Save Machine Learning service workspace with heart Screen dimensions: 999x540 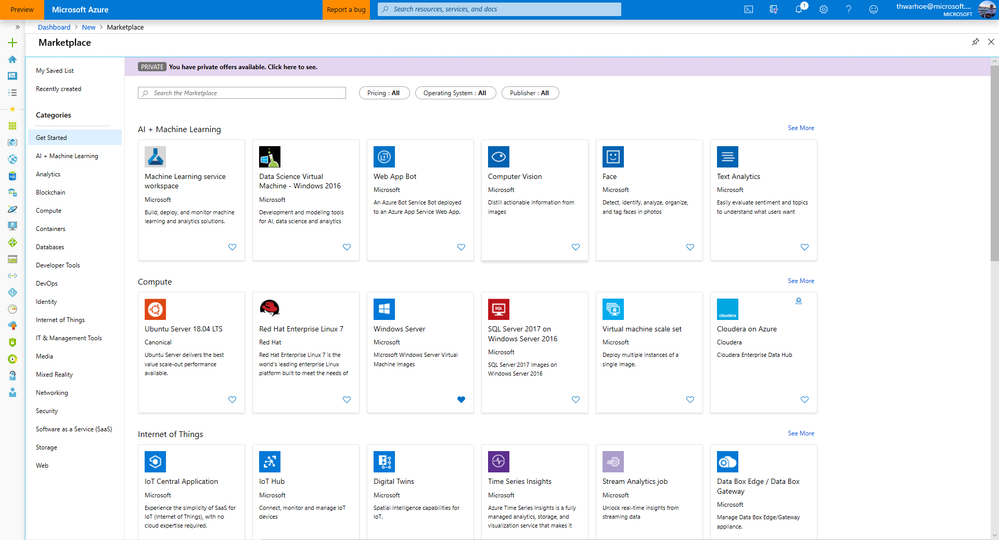pyautogui.click(x=232, y=247)
